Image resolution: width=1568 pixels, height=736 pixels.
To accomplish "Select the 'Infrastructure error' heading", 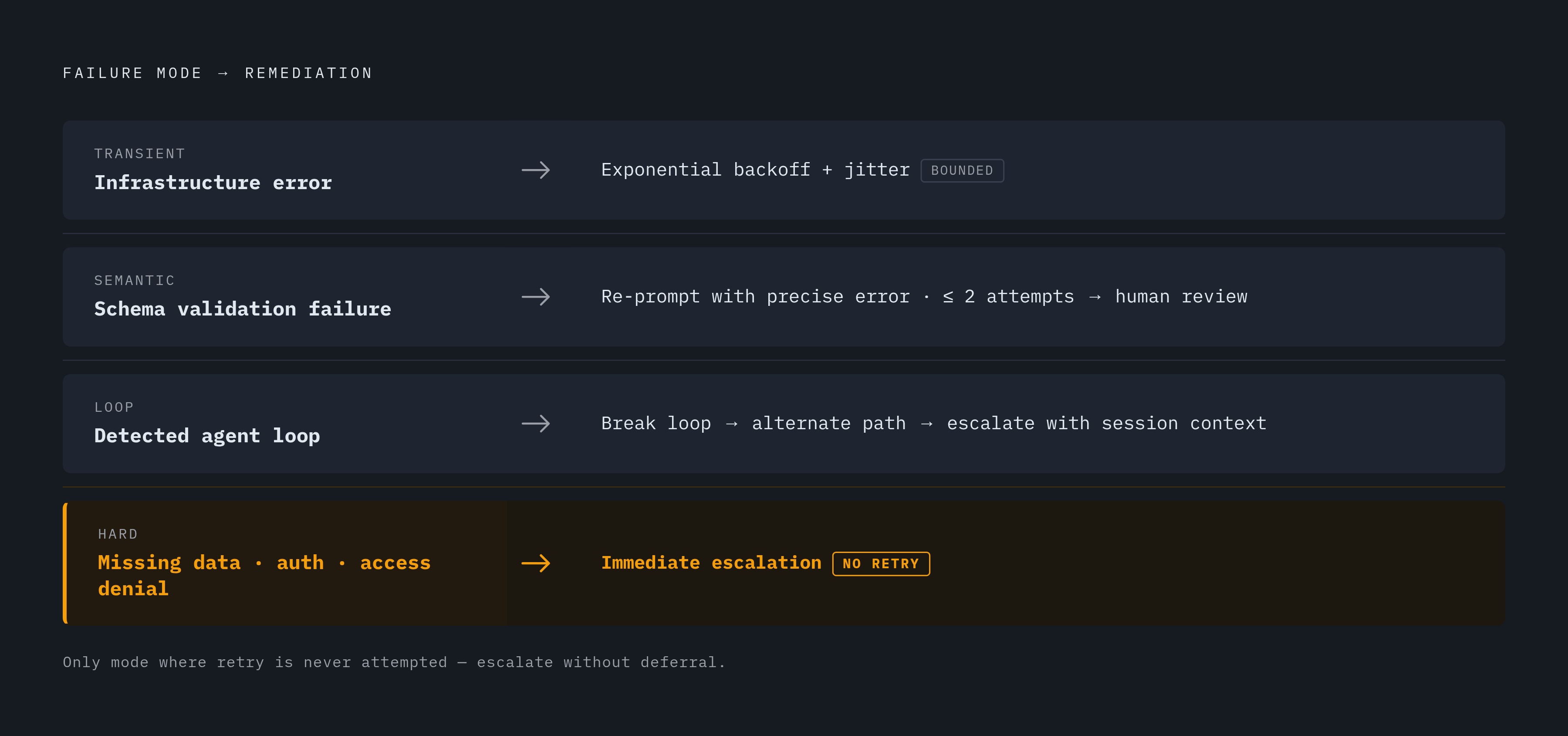I will pos(213,183).
